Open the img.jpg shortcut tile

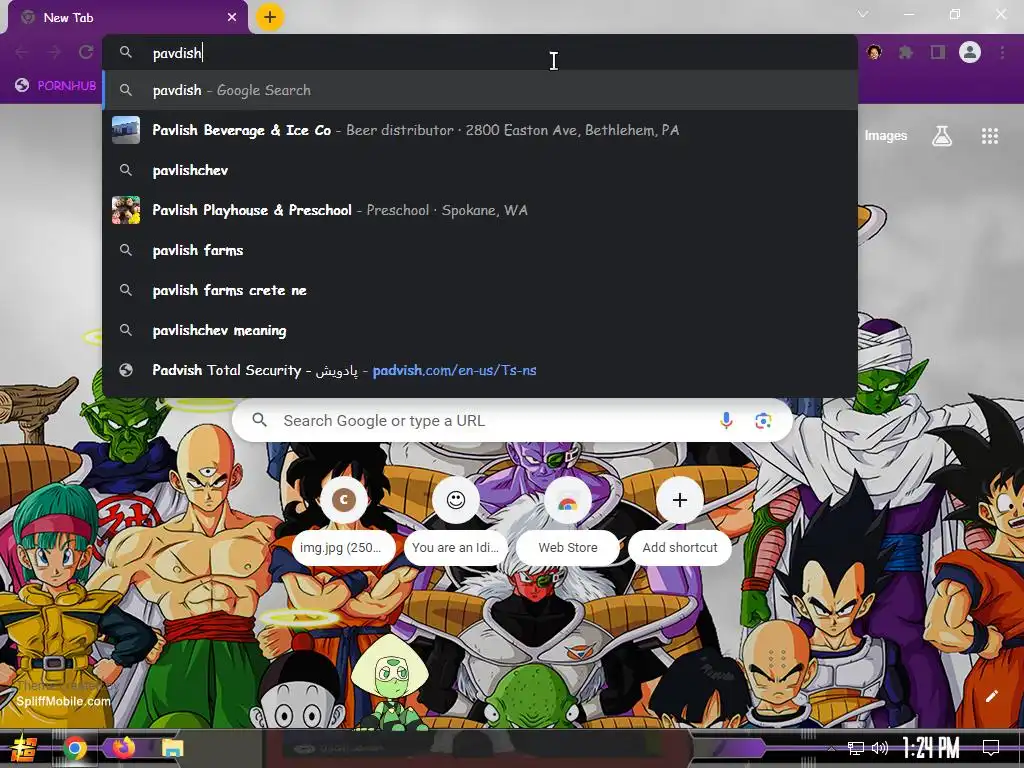point(344,522)
